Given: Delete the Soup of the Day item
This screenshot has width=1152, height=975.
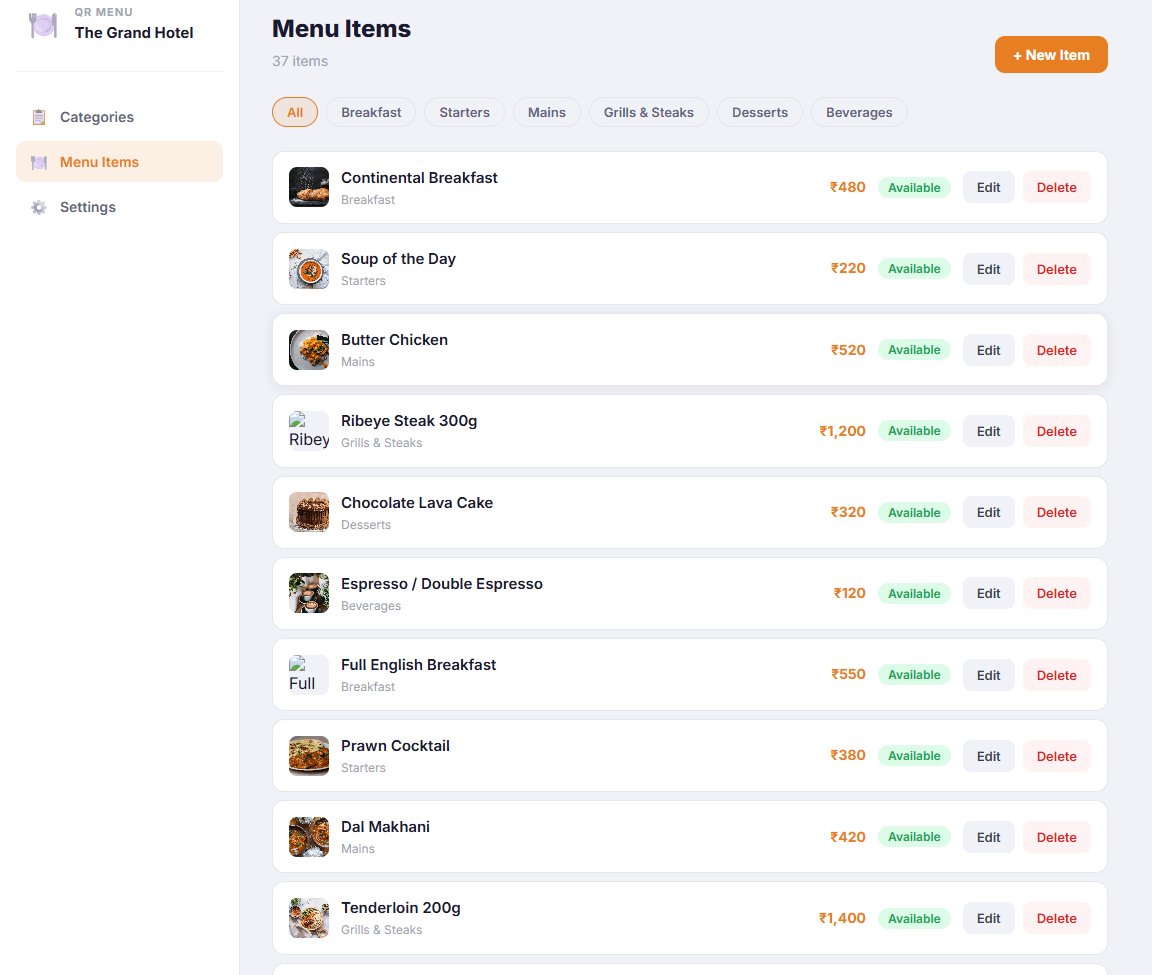Looking at the screenshot, I should point(1056,269).
